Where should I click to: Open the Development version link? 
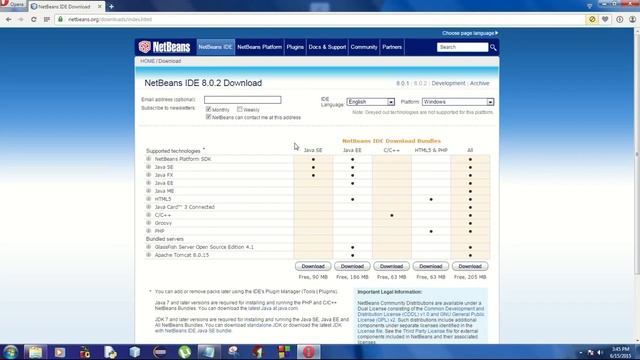point(448,83)
